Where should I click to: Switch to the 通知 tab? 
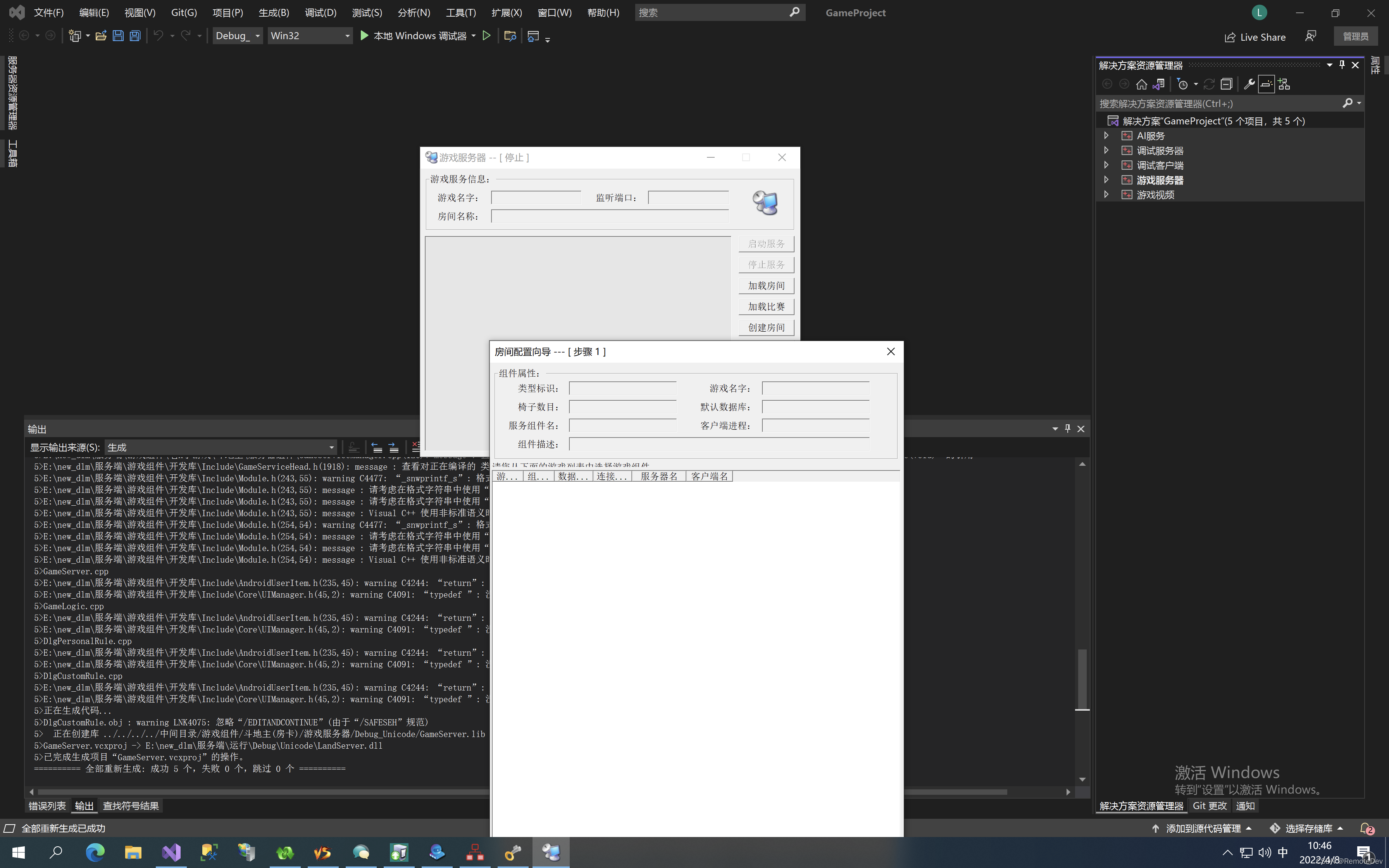point(1245,806)
